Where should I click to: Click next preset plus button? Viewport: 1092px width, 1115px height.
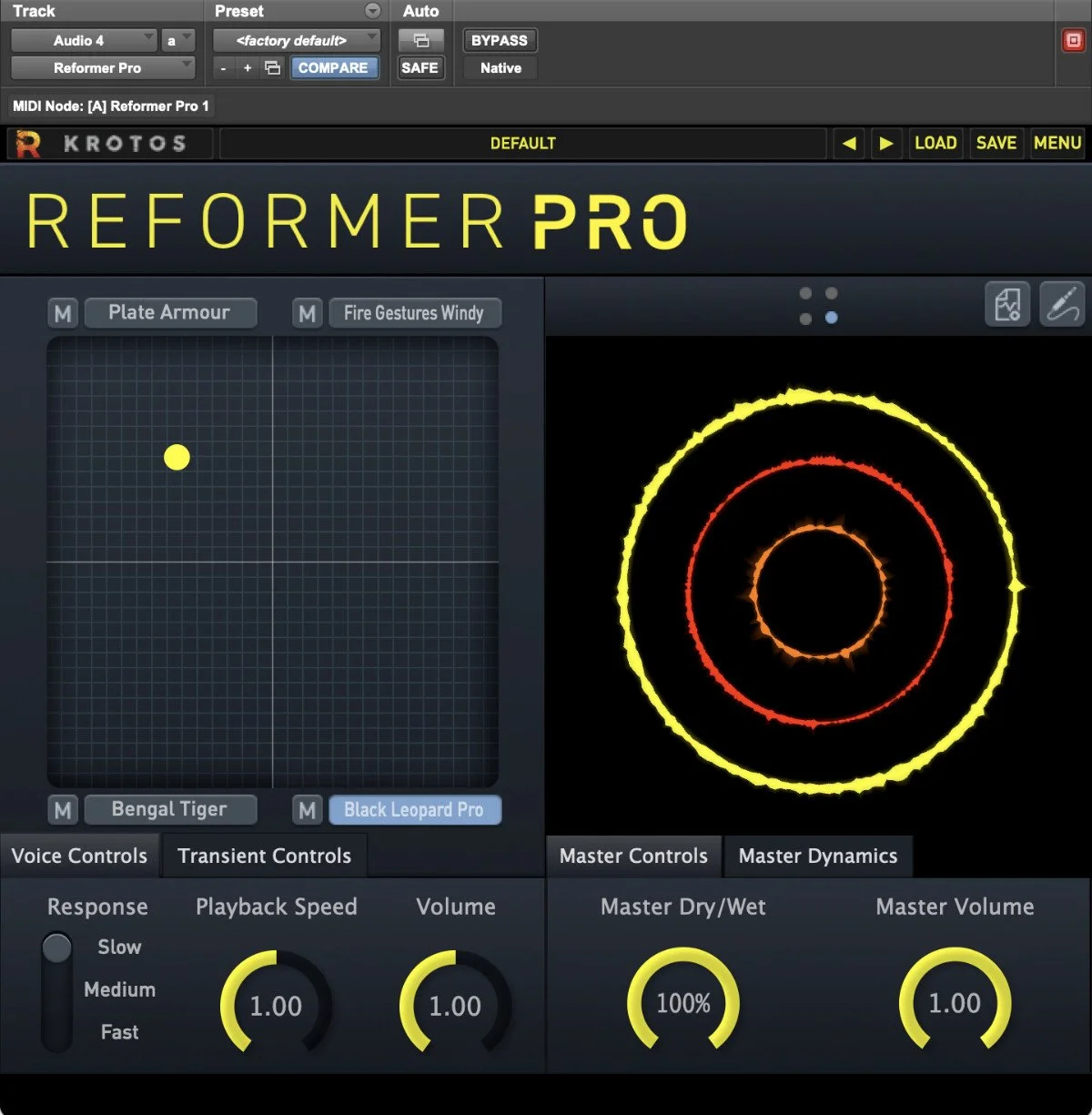[248, 67]
